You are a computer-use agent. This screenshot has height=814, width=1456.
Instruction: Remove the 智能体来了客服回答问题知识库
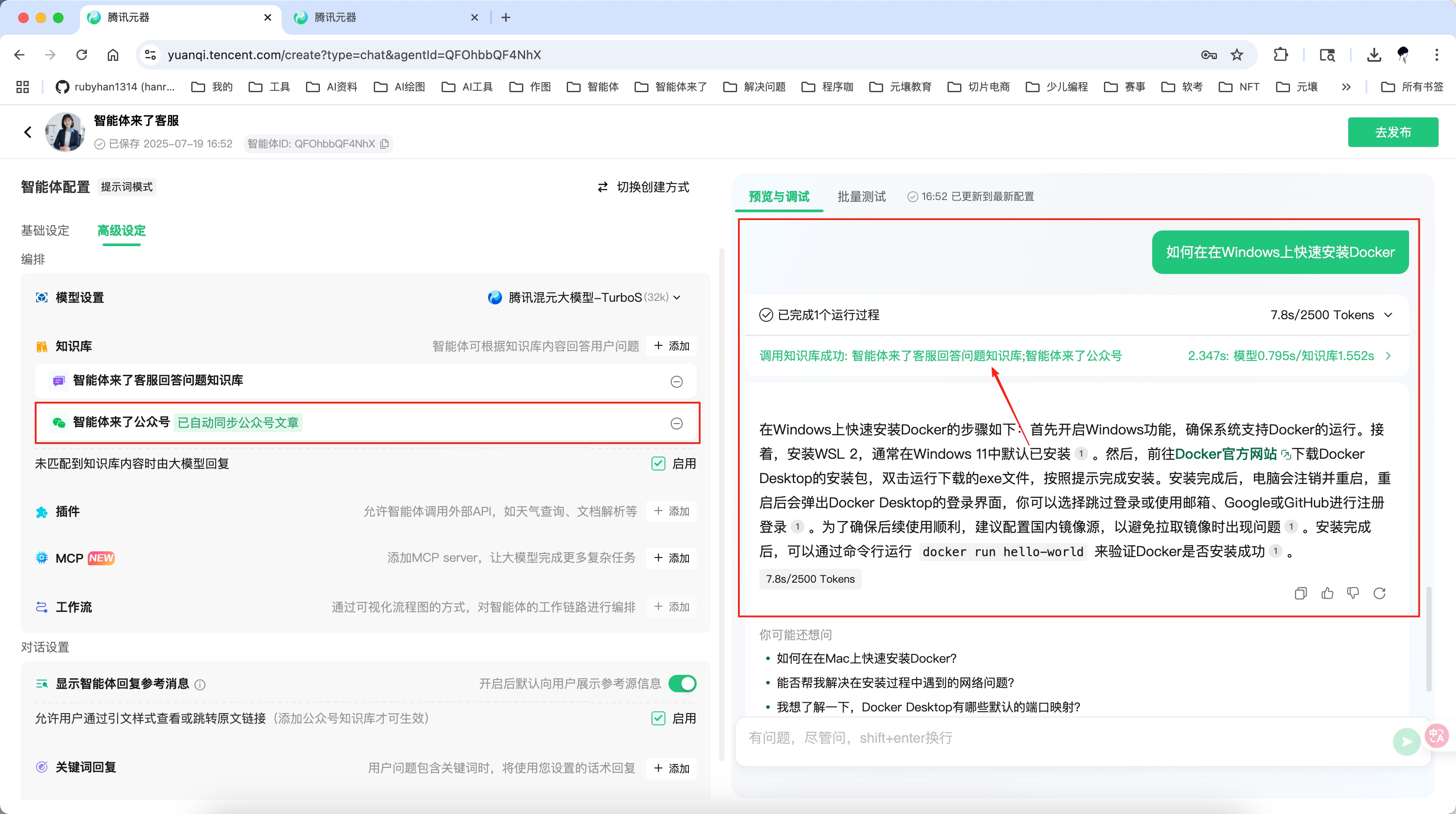coord(677,381)
